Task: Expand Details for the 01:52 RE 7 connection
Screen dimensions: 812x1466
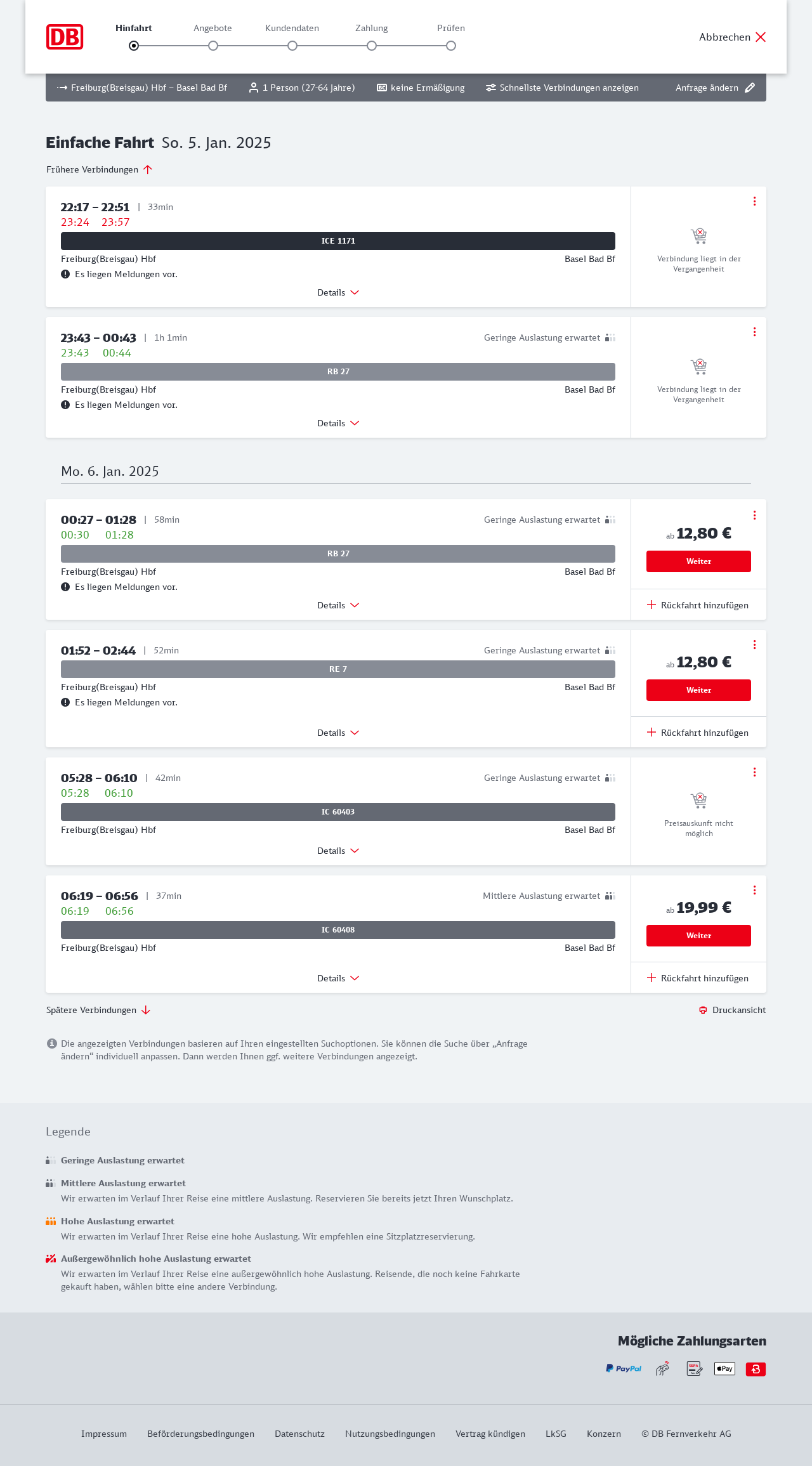Action: point(338,733)
